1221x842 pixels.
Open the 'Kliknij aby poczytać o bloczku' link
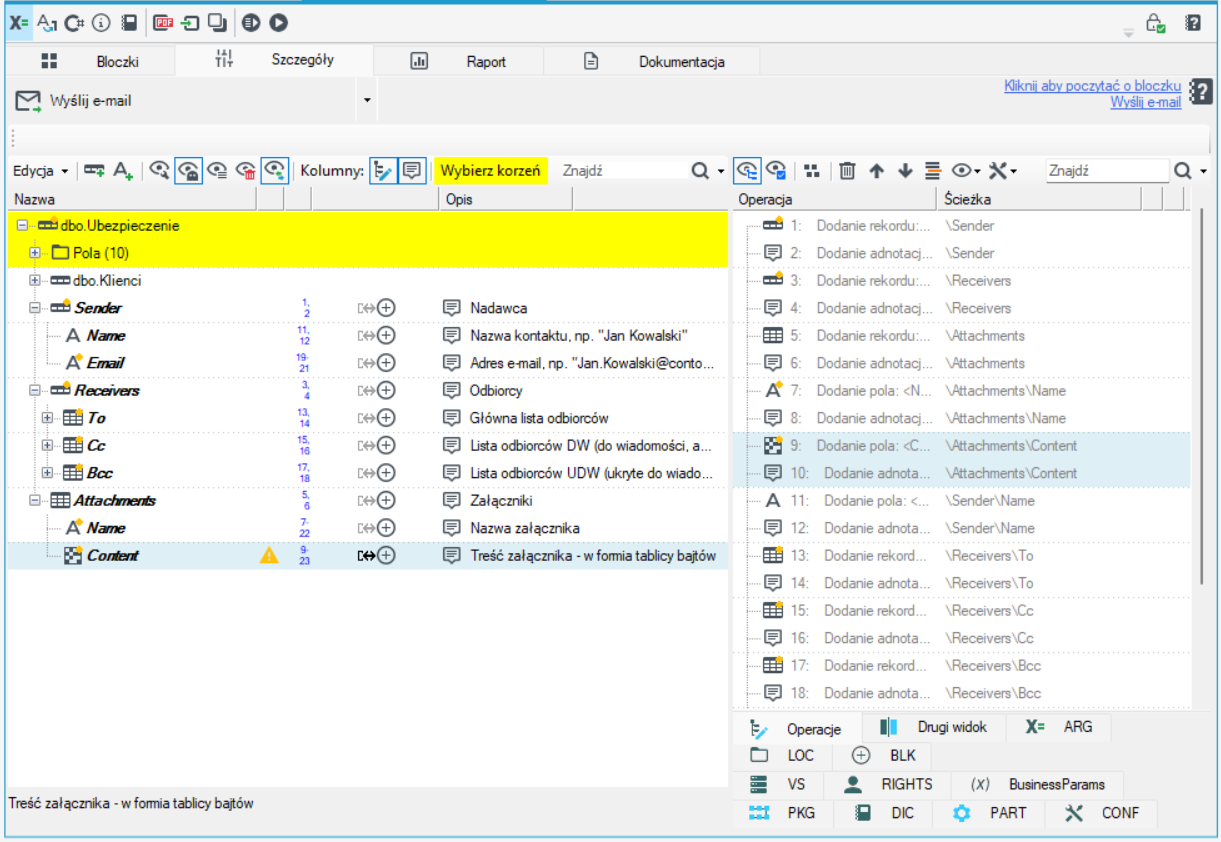1092,86
